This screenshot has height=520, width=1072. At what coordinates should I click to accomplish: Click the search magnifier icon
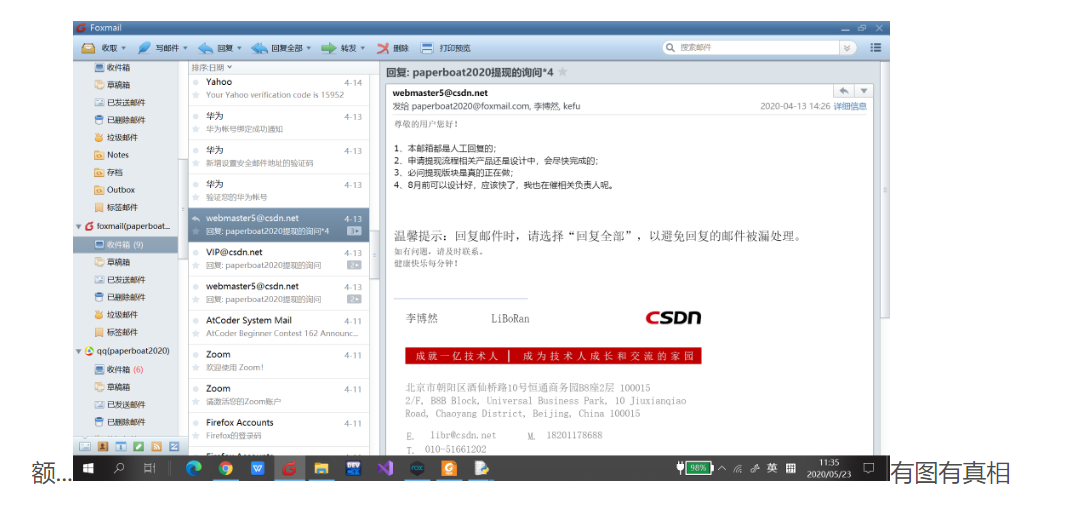click(x=671, y=48)
